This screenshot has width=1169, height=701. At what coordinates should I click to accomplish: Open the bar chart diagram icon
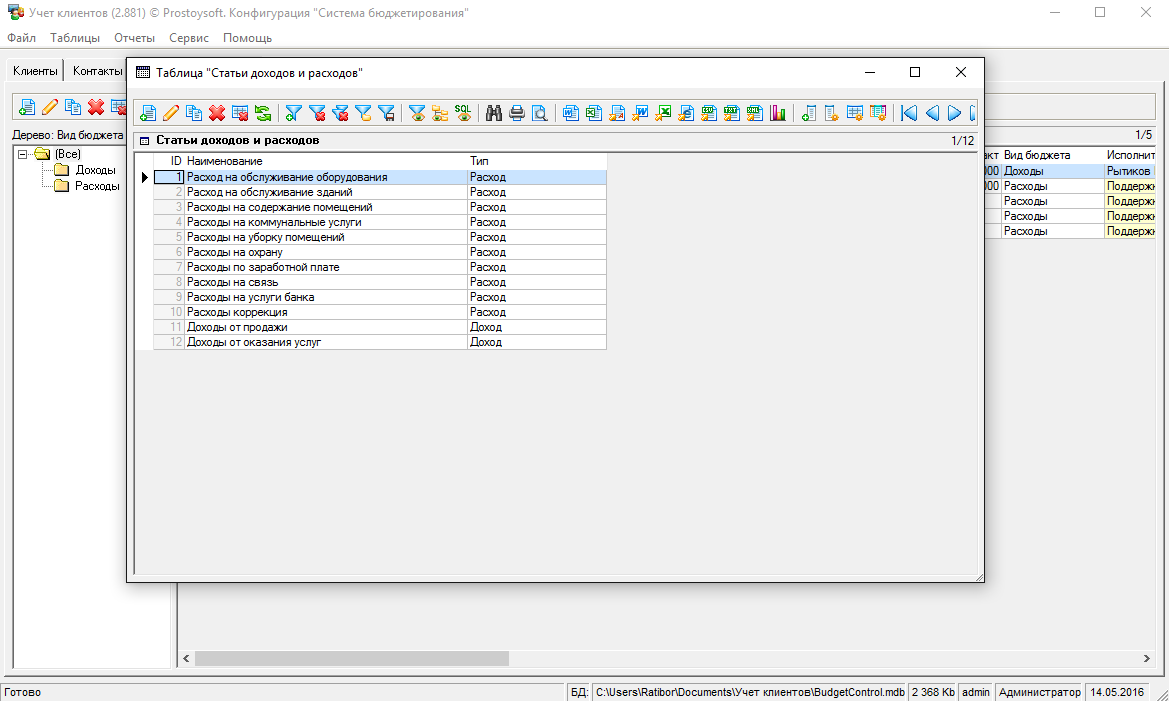pos(778,113)
